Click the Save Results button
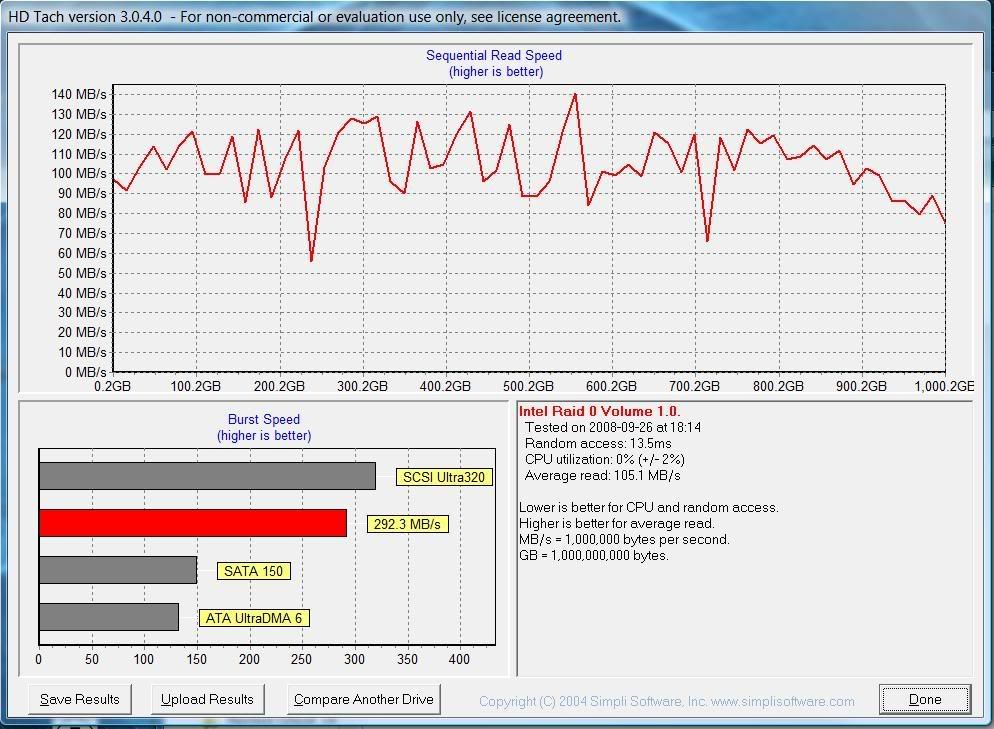Image resolution: width=994 pixels, height=729 pixels. (x=79, y=699)
